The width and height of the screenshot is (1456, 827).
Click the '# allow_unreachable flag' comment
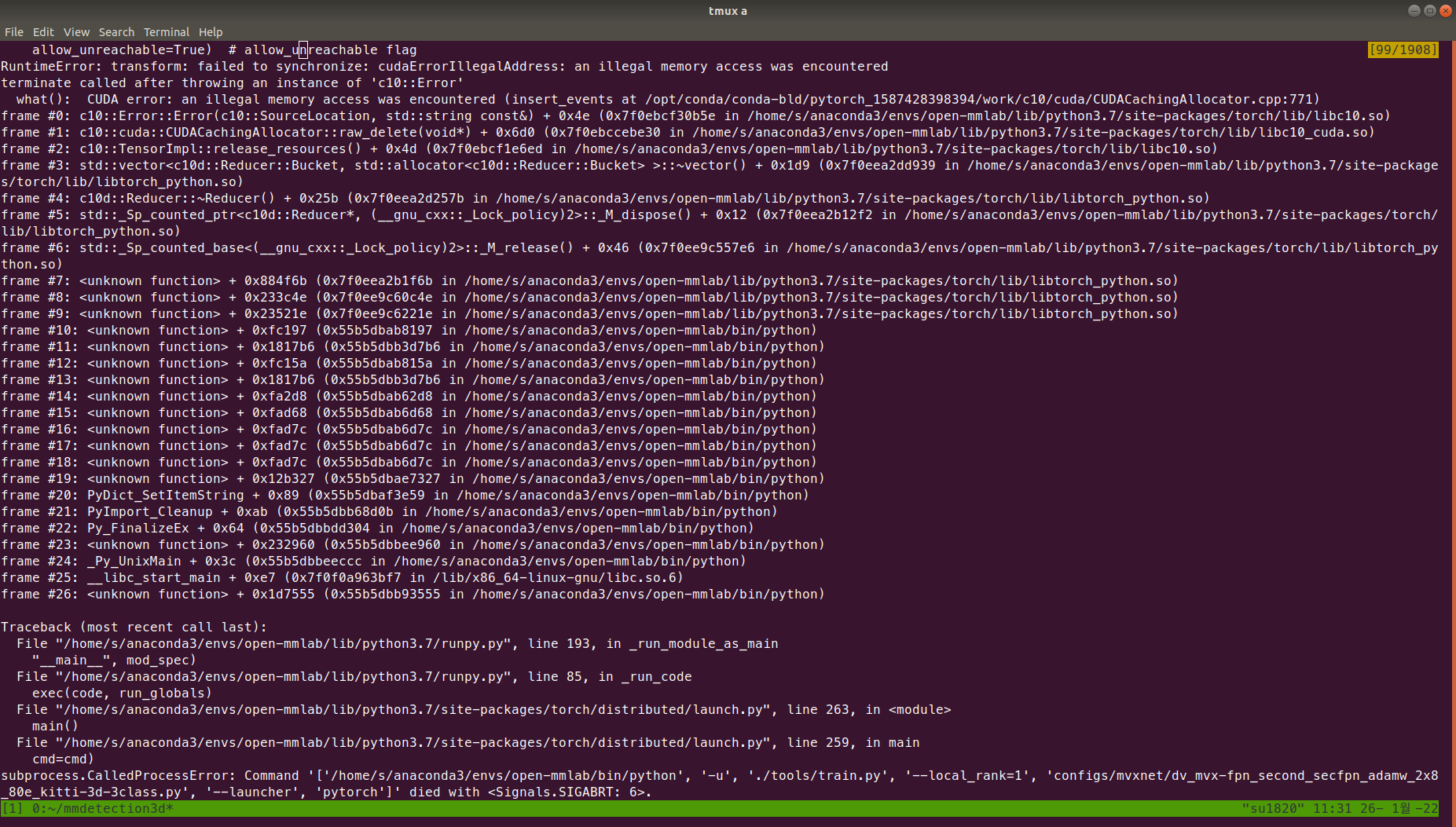[x=323, y=50]
